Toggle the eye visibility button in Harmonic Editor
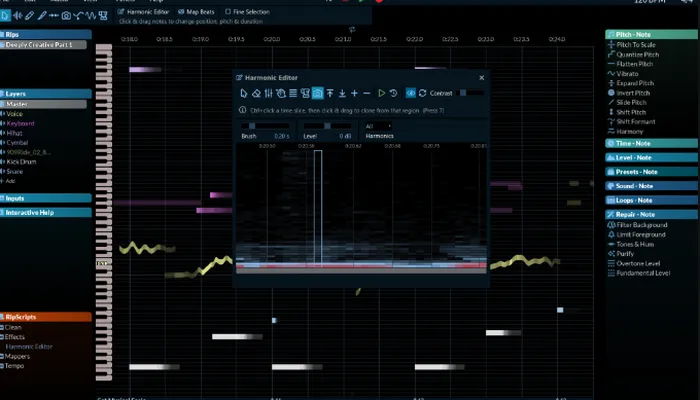Image resolution: width=700 pixels, height=400 pixels. (410, 93)
